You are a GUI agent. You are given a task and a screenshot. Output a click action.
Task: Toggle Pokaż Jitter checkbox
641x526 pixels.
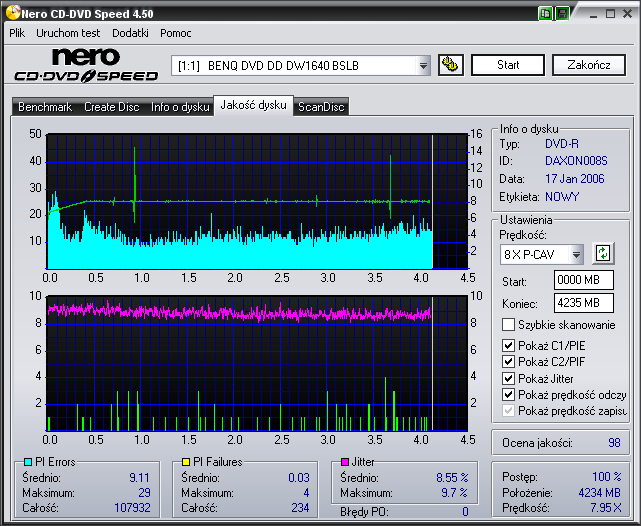[508, 378]
